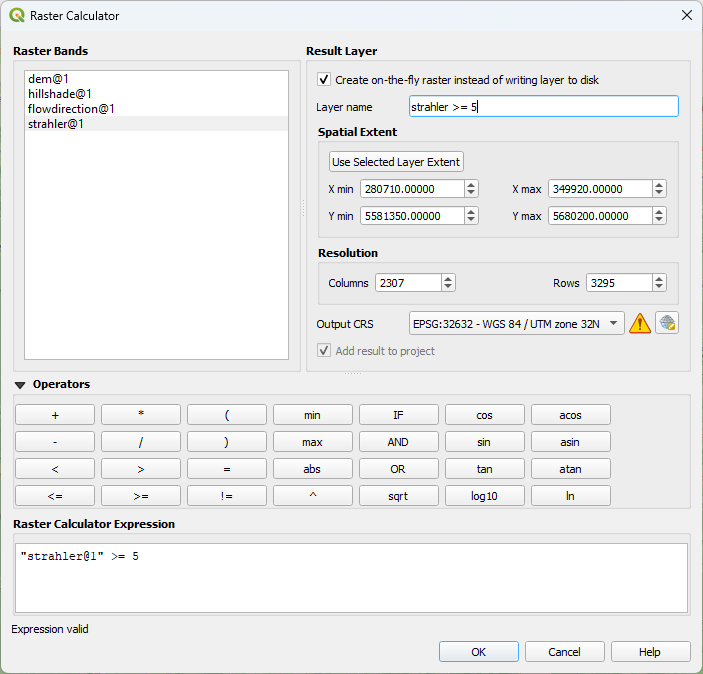Insert the OR operator

pos(399,469)
